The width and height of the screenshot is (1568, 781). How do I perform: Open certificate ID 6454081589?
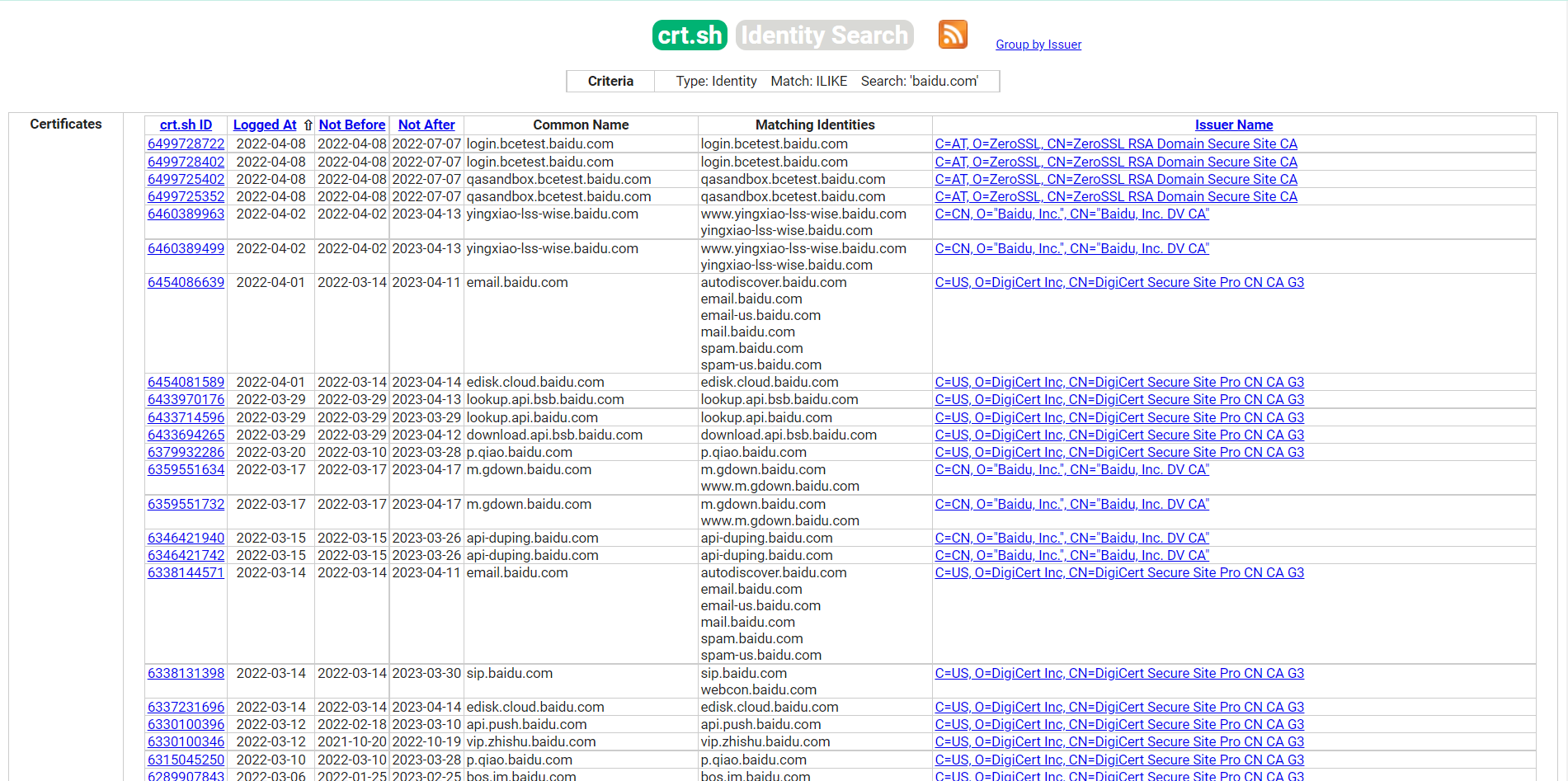[186, 382]
